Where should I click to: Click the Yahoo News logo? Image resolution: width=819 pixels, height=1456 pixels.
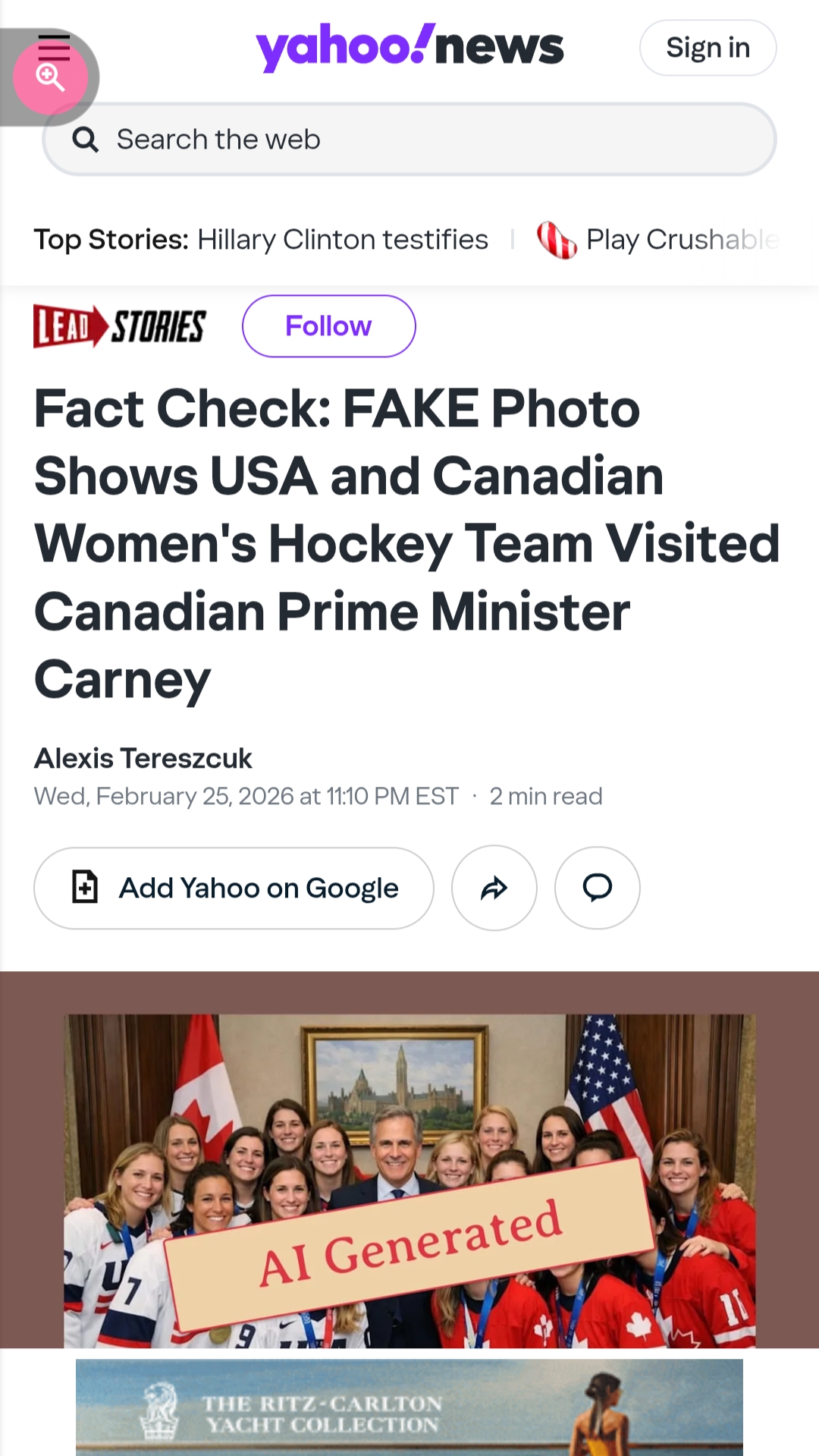[409, 47]
